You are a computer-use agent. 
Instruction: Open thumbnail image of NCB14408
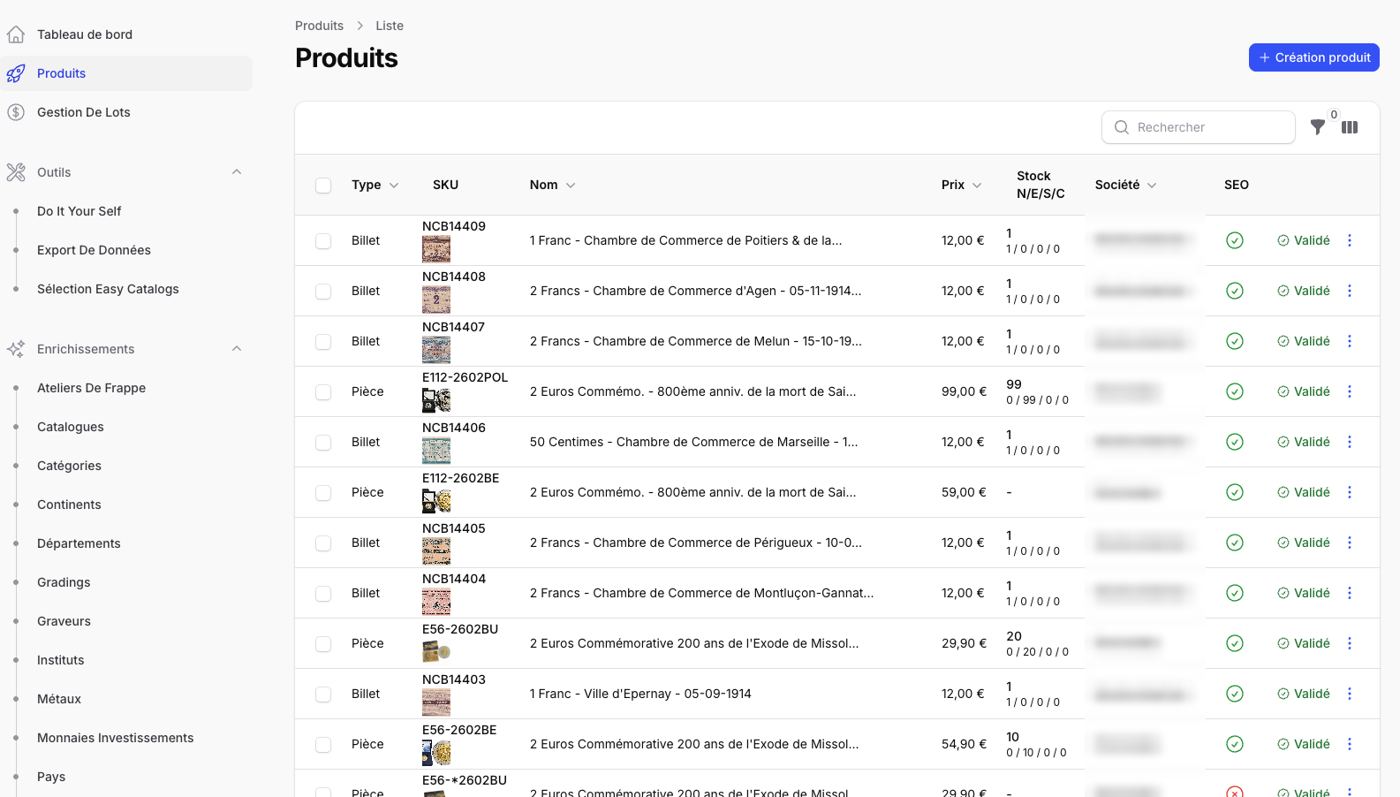click(436, 298)
